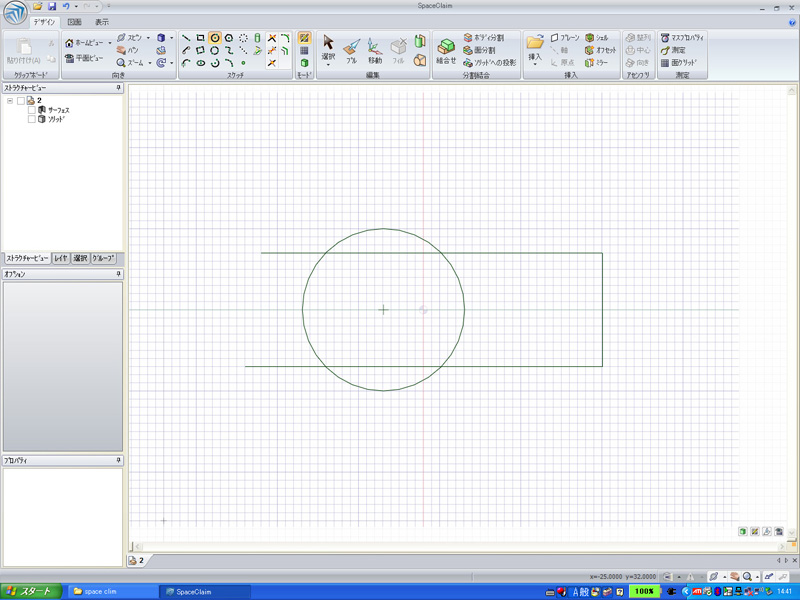Image resolution: width=800 pixels, height=600 pixels.
Task: Click the Combine (組合せ) tool
Action: pyautogui.click(x=446, y=50)
